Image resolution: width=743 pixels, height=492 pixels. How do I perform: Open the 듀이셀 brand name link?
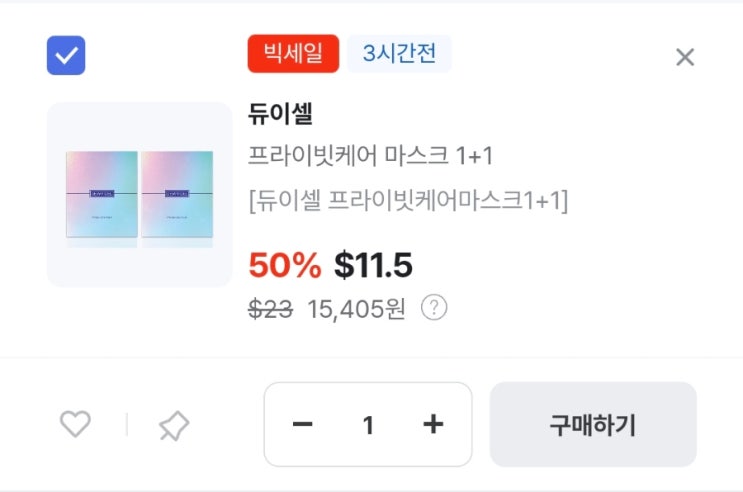[x=280, y=114]
